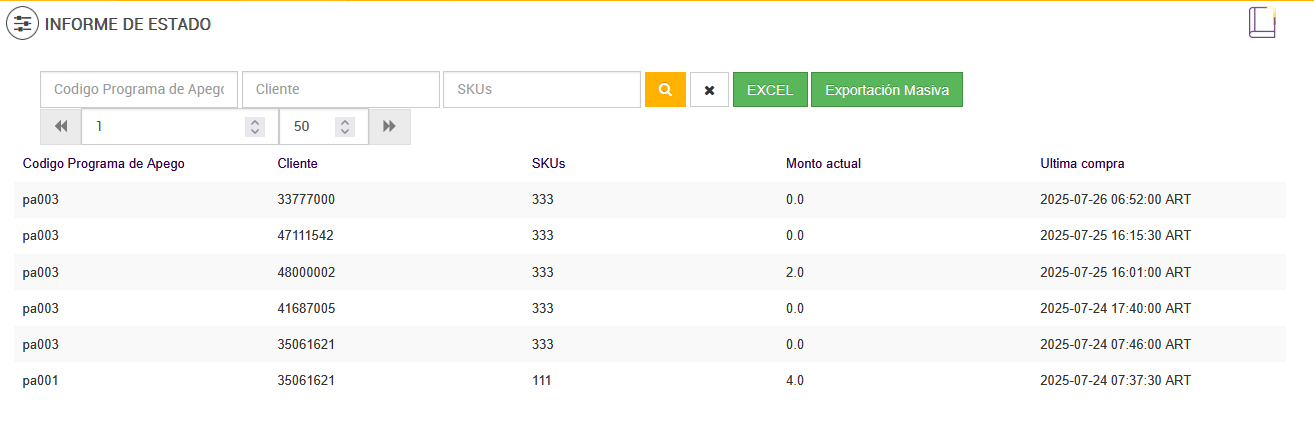
Task: Click the Ultima compra column header
Action: pyautogui.click(x=1082, y=163)
